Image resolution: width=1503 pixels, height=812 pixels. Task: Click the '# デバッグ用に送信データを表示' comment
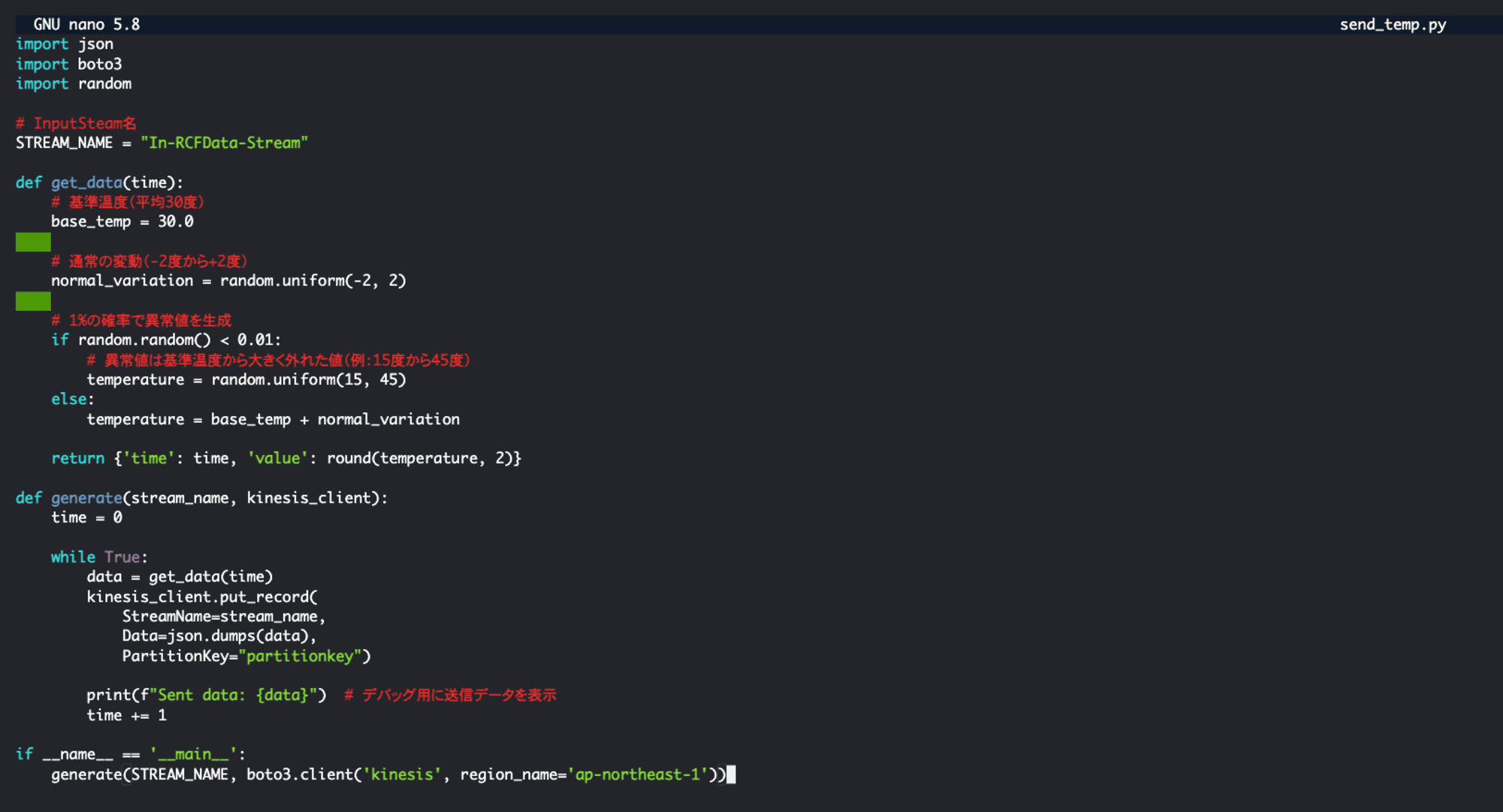point(450,696)
